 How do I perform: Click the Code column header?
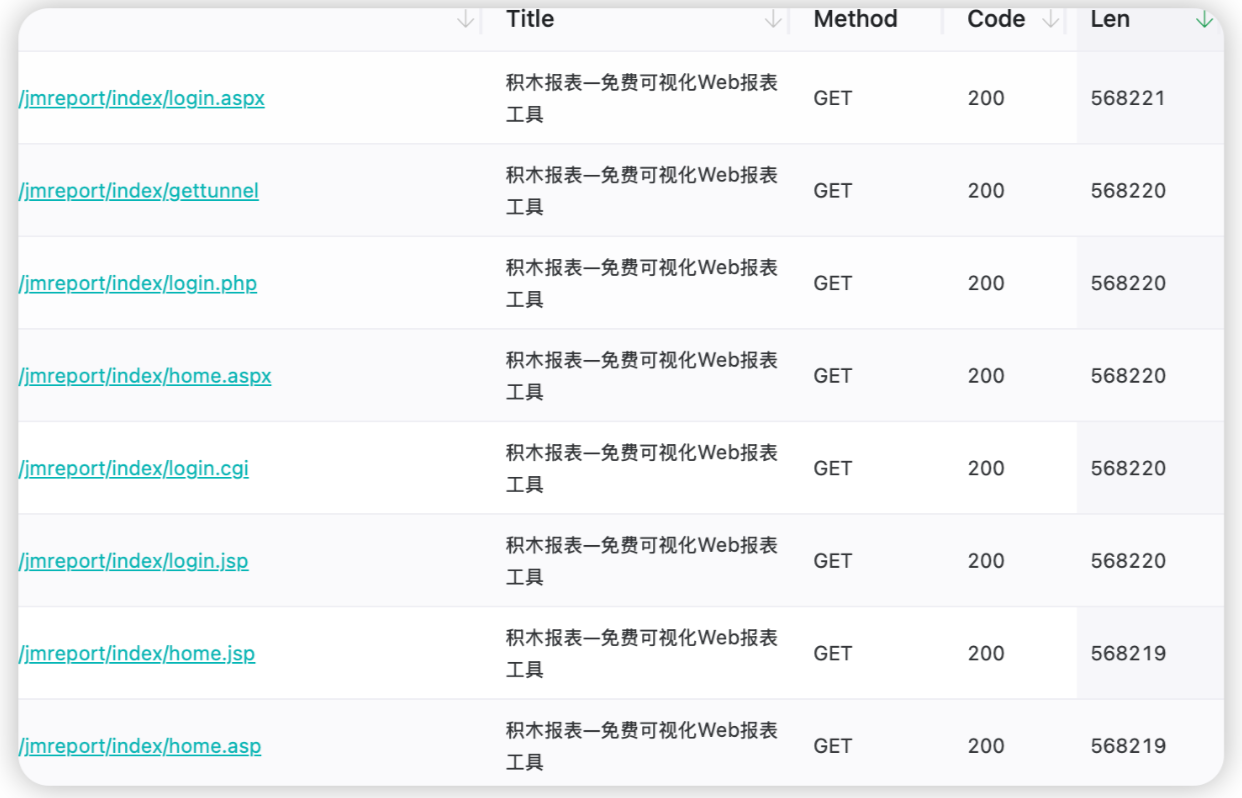(996, 19)
